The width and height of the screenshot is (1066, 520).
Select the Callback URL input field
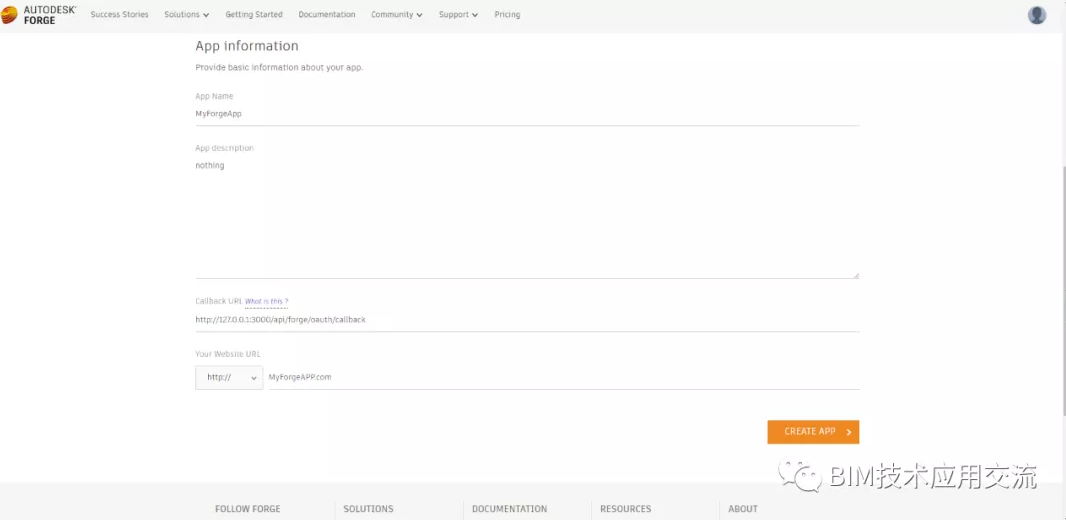pyautogui.click(x=526, y=320)
